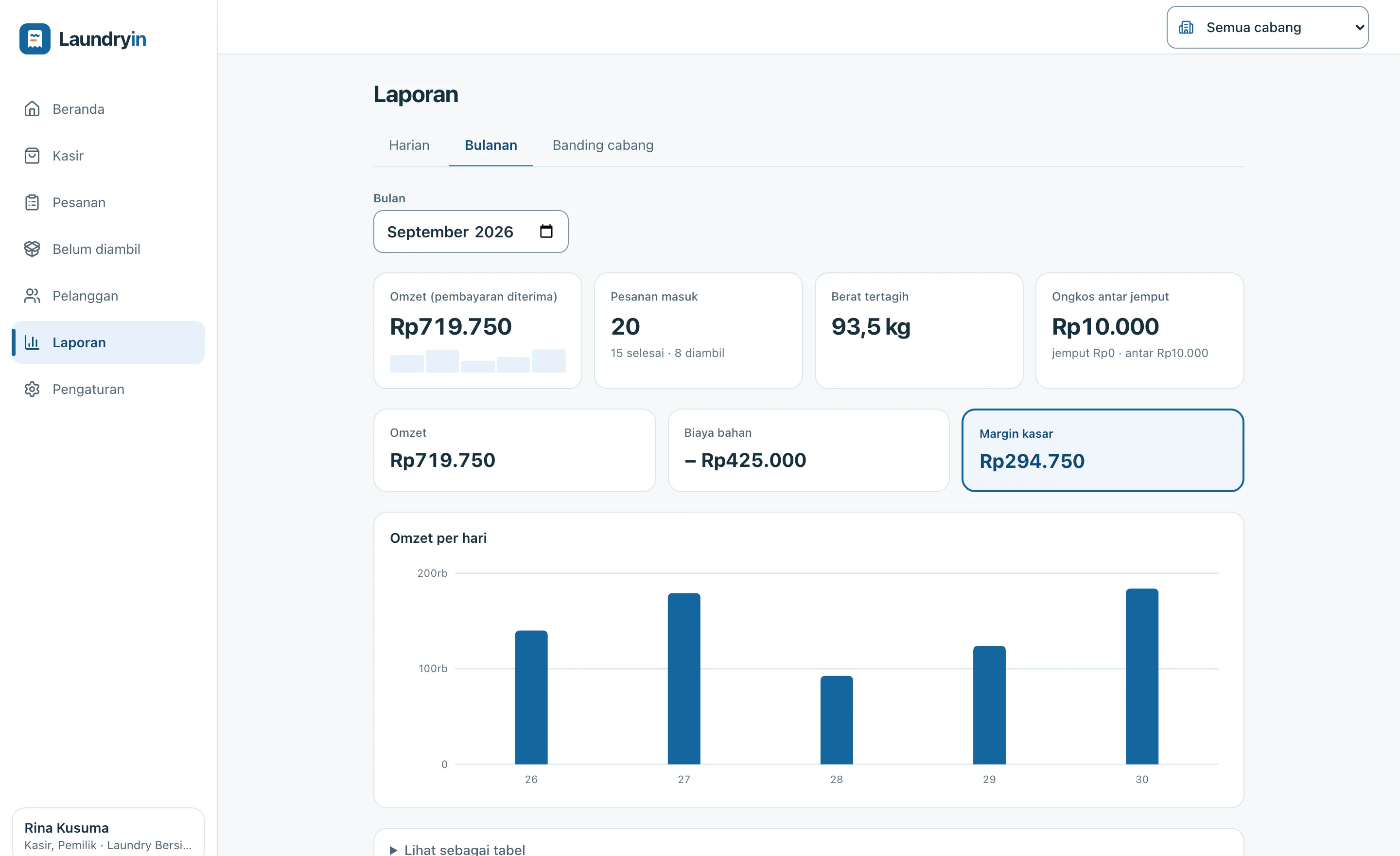Viewport: 1400px width, 856px height.
Task: Open Kasir from the sidebar
Action: click(x=108, y=155)
